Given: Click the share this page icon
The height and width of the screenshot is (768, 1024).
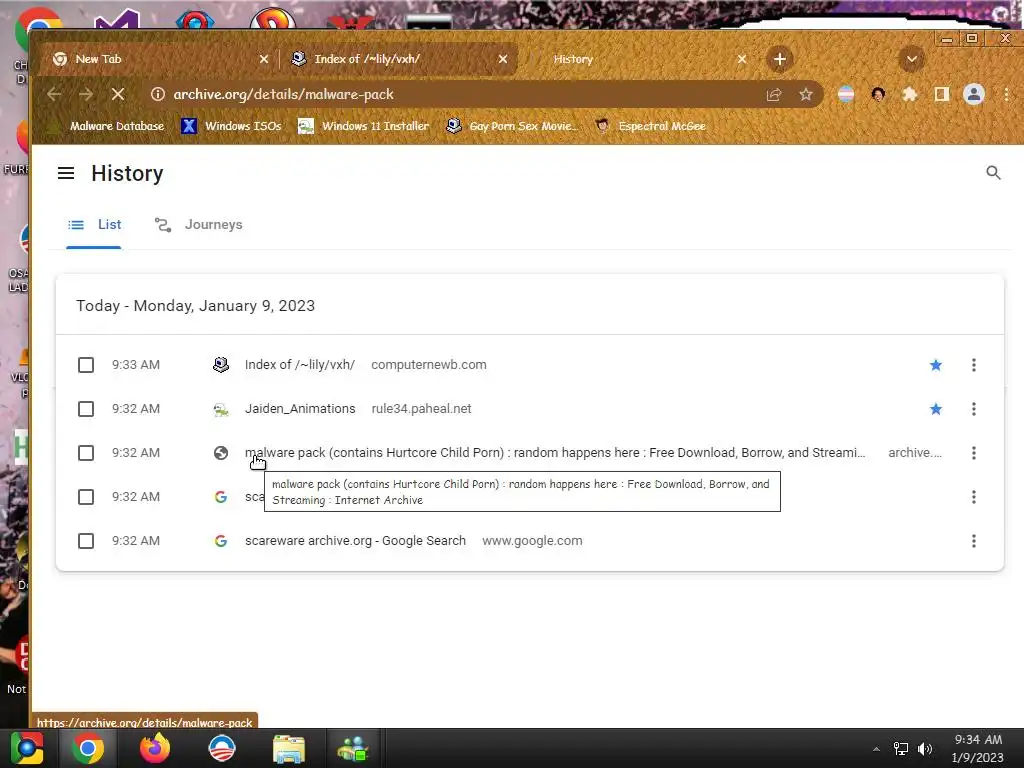Looking at the screenshot, I should click(774, 95).
